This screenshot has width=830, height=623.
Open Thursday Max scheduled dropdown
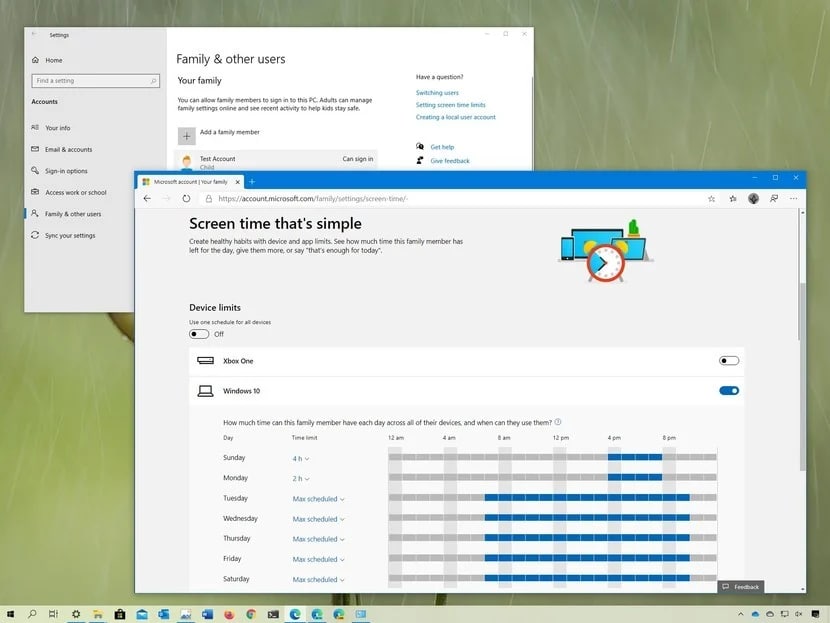[318, 539]
